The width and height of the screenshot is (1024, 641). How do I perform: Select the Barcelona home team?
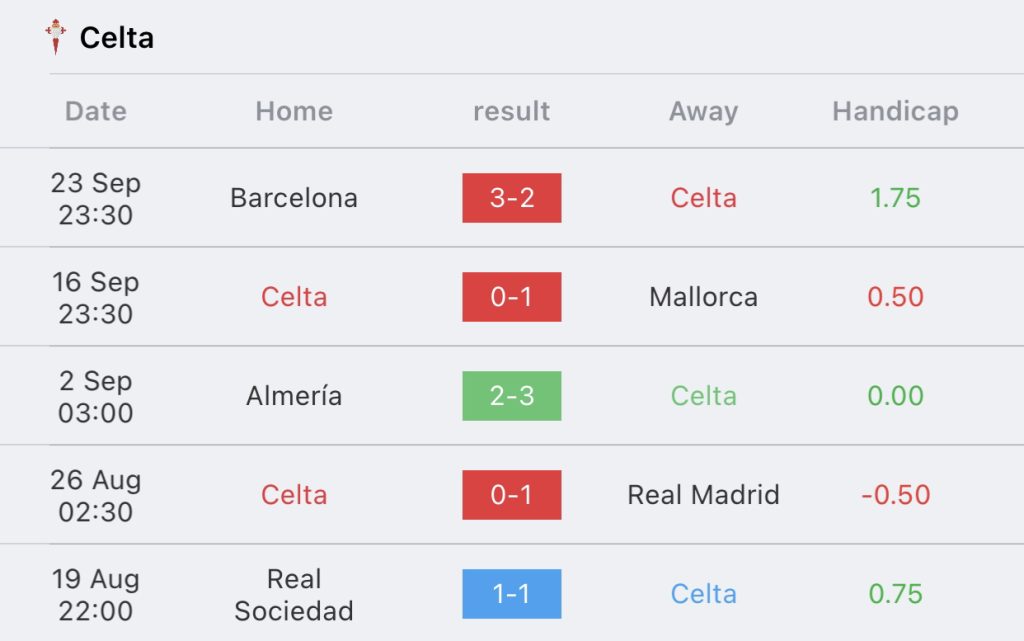[294, 198]
